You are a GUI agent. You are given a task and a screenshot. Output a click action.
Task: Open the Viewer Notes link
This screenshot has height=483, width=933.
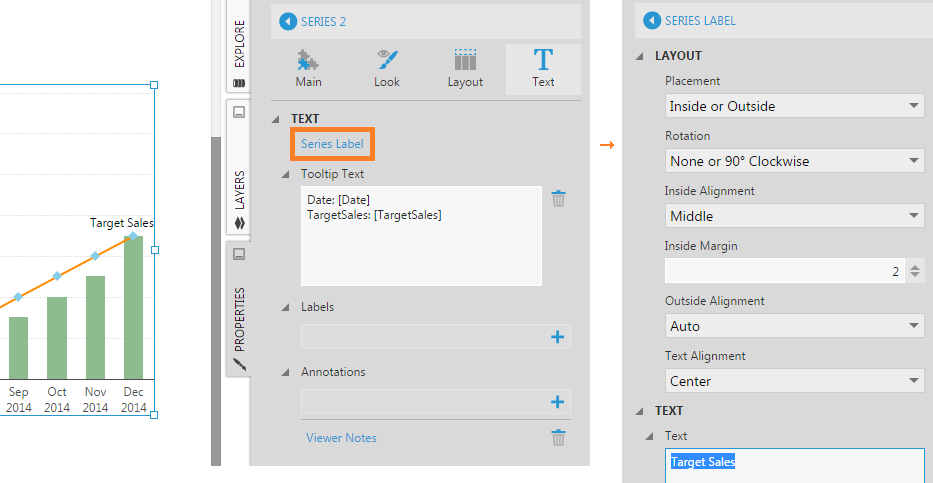point(341,438)
